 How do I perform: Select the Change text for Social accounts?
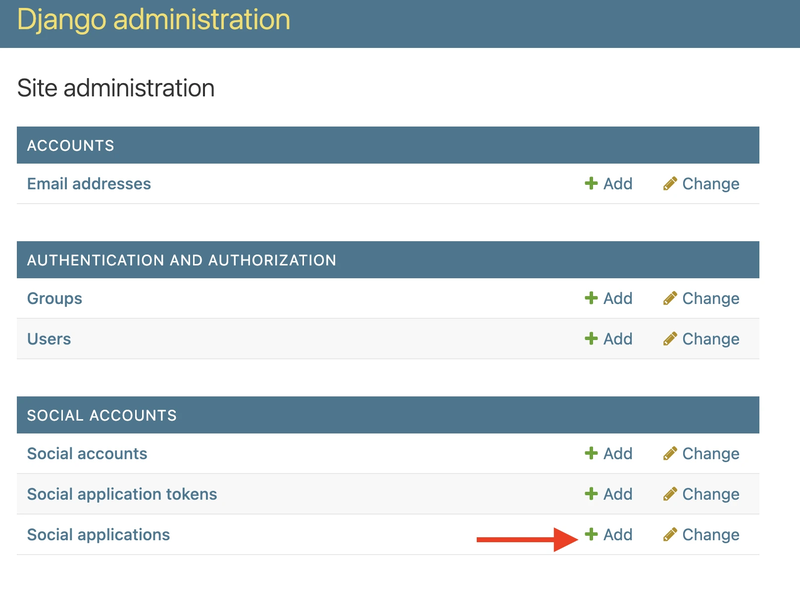(x=711, y=454)
